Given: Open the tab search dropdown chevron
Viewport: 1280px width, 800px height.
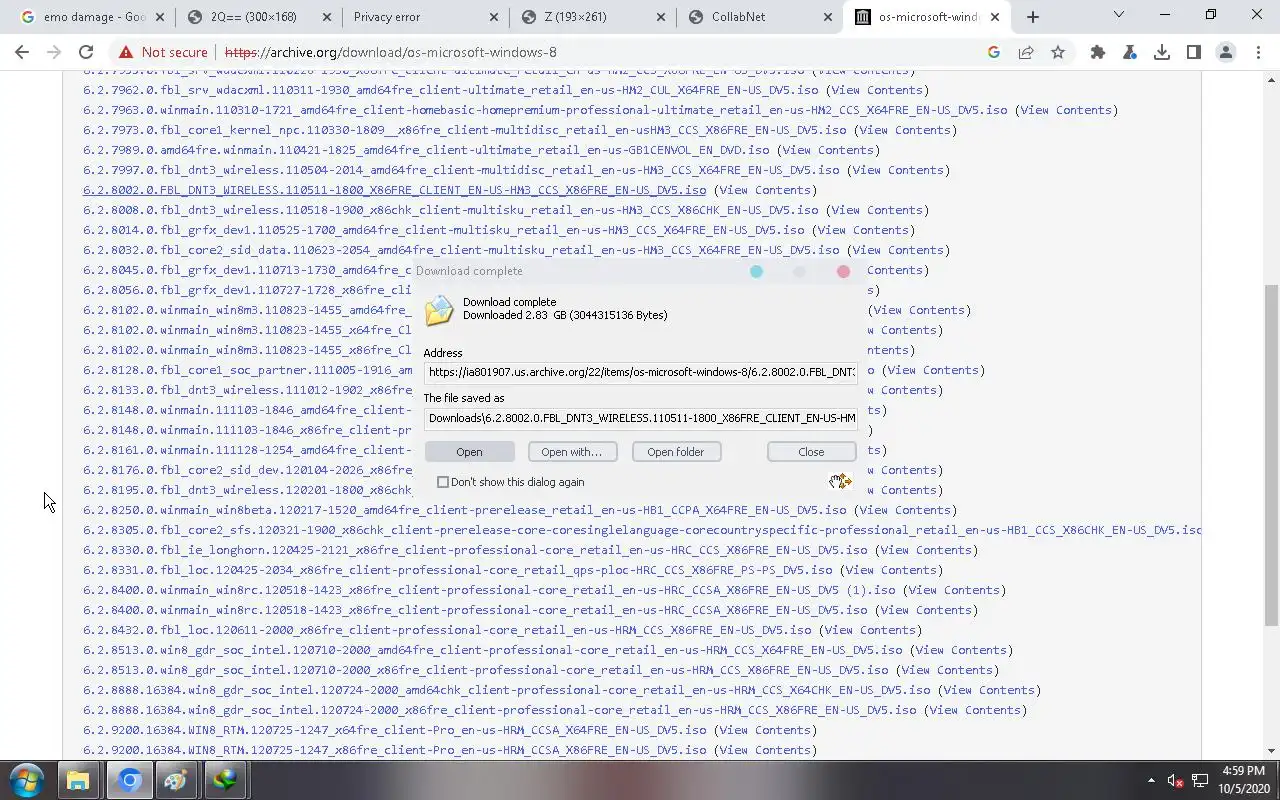Looking at the screenshot, I should [x=1118, y=15].
